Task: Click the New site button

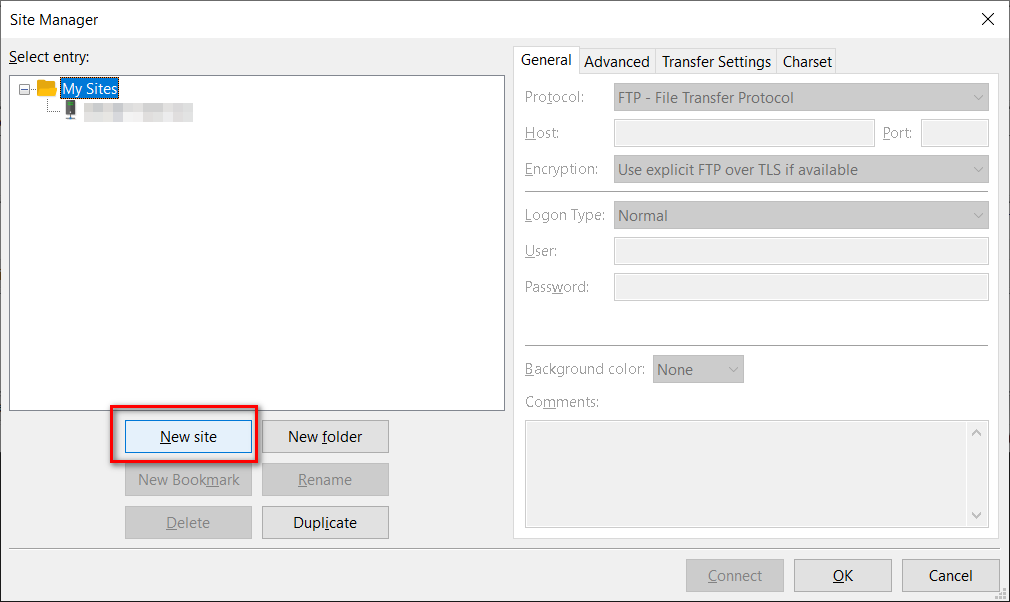Action: (188, 437)
